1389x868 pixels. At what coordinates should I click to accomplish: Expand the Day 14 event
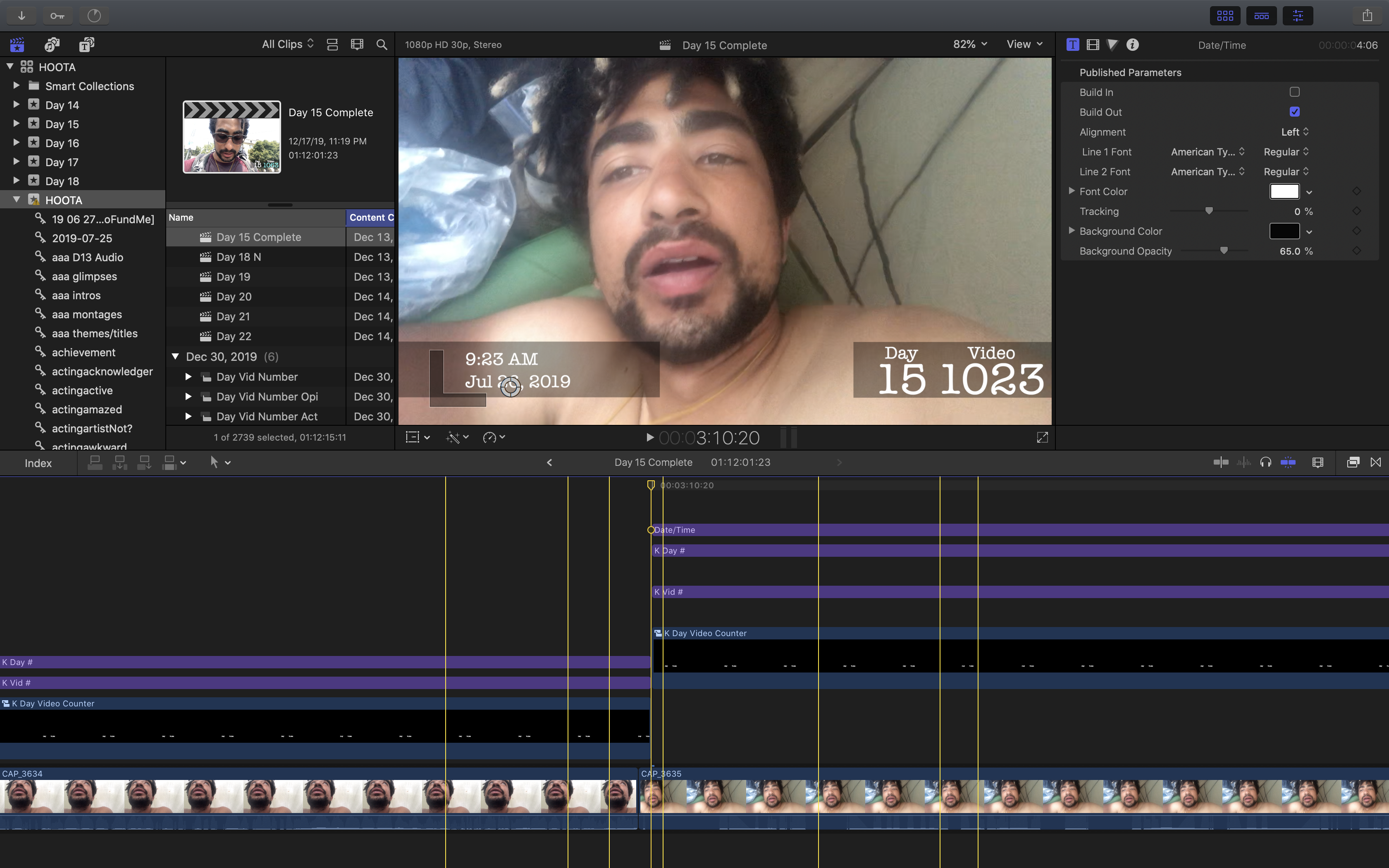pos(17,105)
